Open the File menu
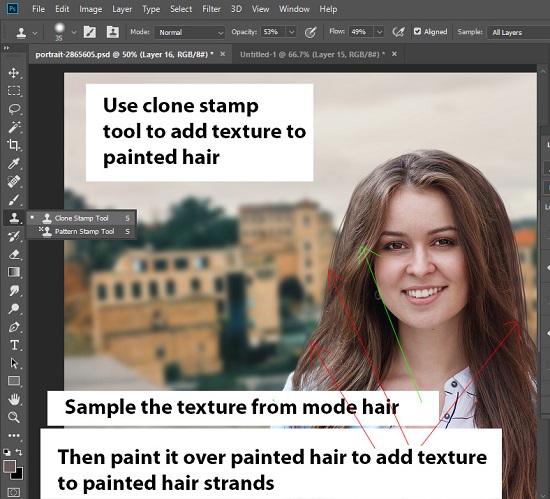Image resolution: width=550 pixels, height=499 pixels. coord(38,9)
